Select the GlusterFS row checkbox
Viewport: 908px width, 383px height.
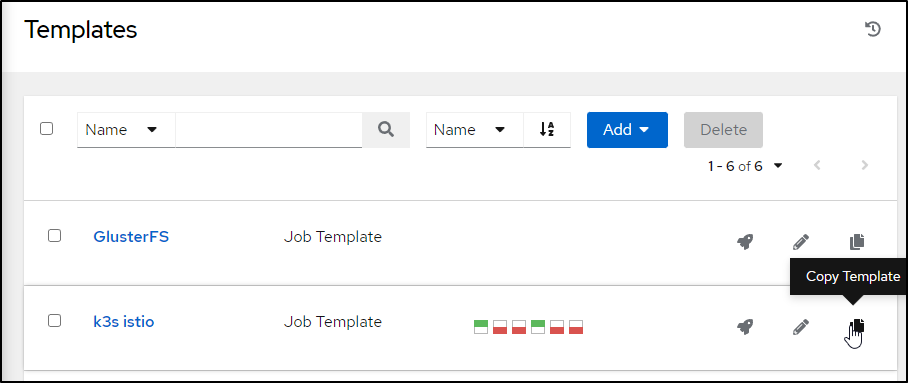tap(54, 235)
